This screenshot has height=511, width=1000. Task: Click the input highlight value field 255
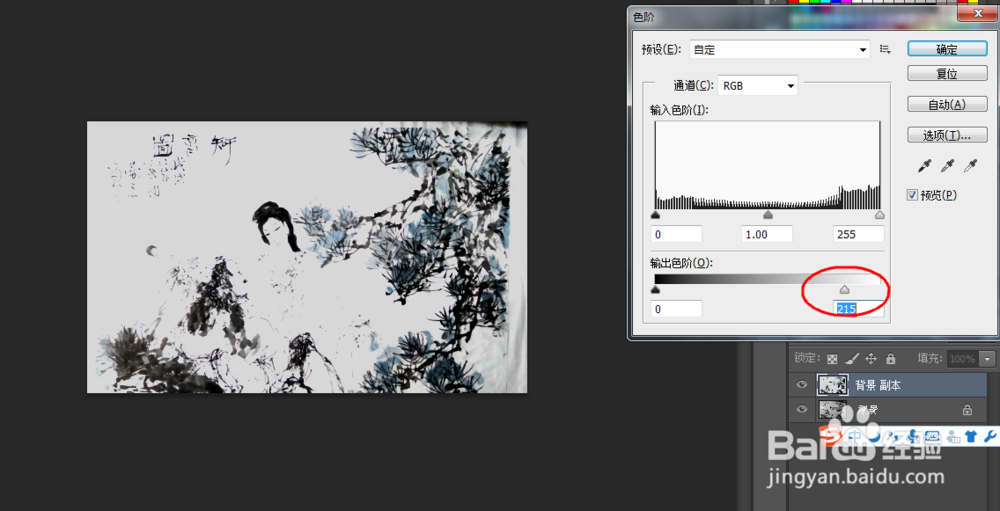tap(858, 234)
